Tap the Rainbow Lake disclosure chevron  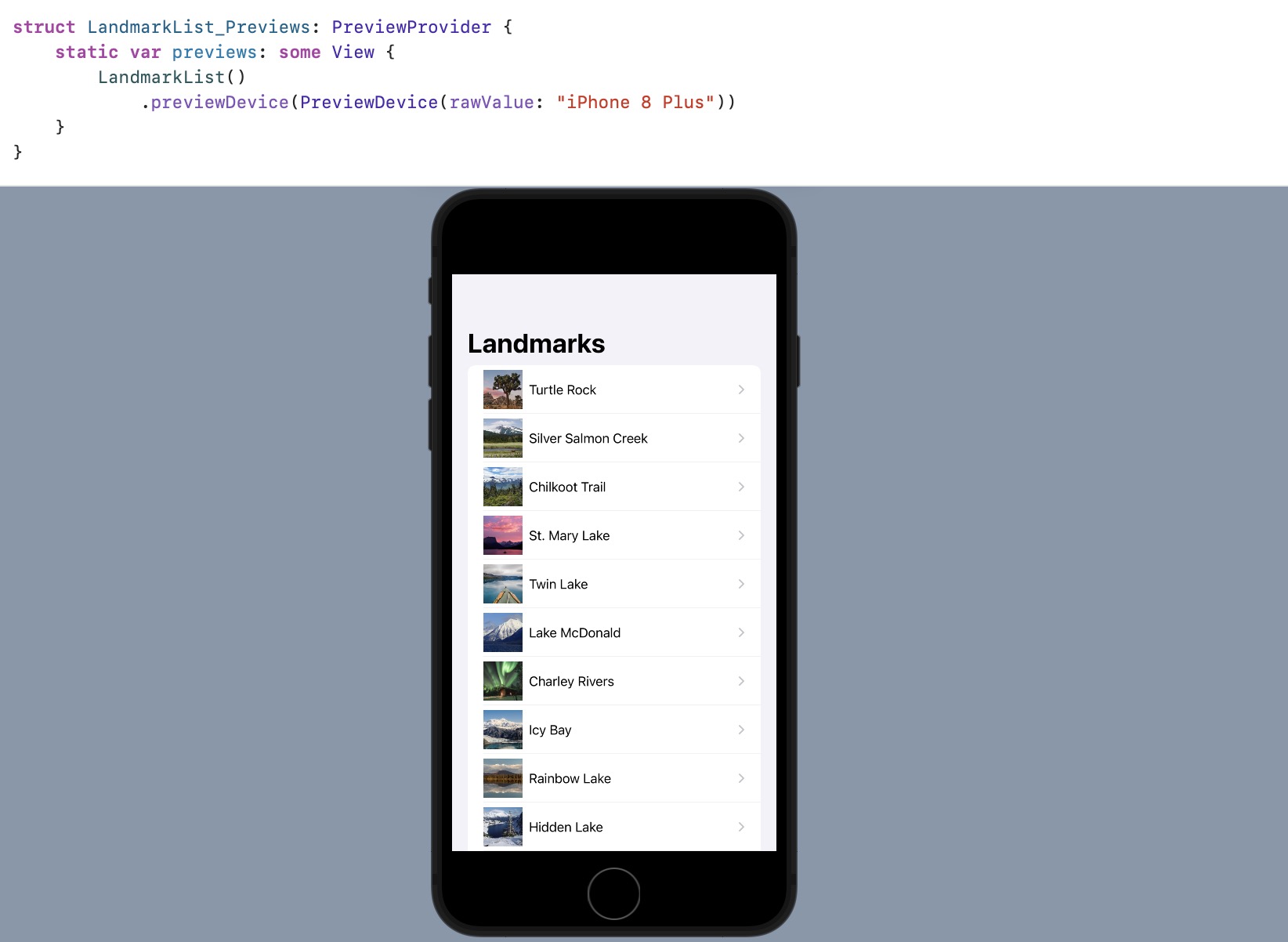(741, 778)
